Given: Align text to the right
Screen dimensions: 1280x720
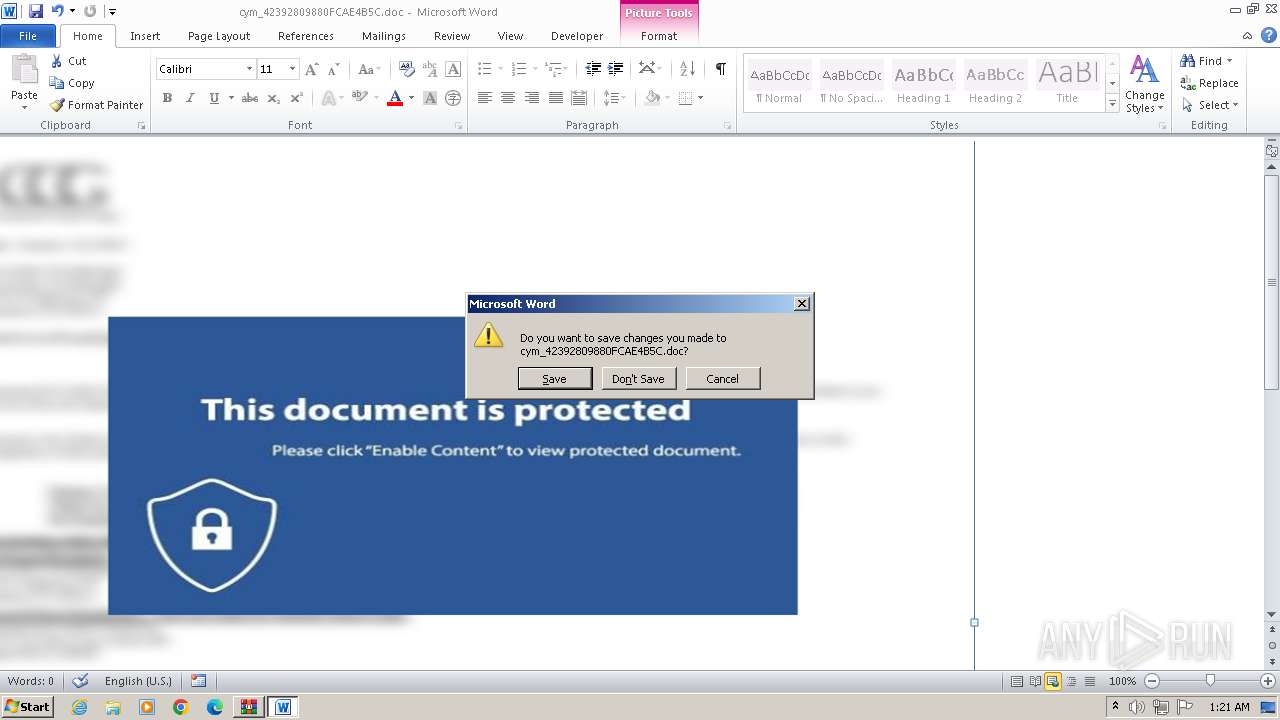Looking at the screenshot, I should 532,98.
